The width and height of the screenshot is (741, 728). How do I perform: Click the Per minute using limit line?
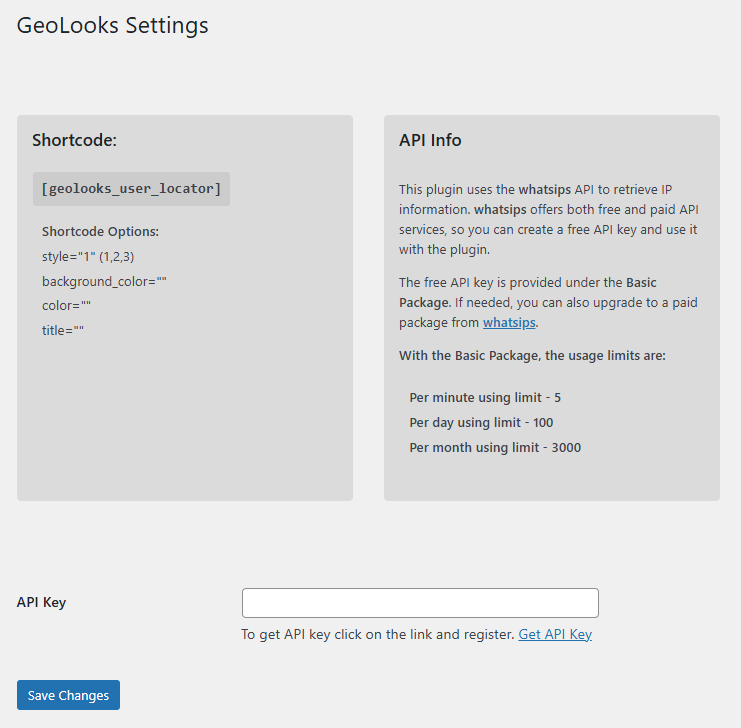[x=485, y=398]
